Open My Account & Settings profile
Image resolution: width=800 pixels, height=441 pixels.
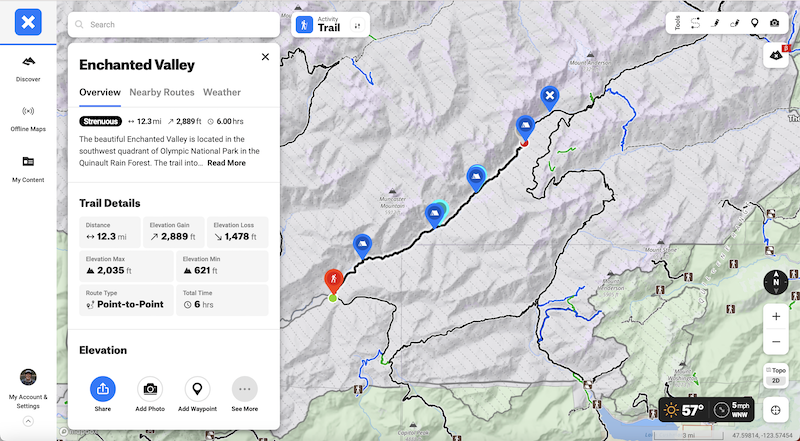[28, 388]
